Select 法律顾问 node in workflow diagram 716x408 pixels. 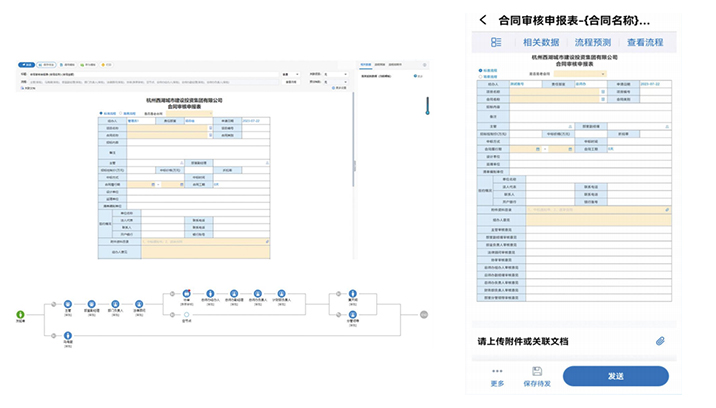pyautogui.click(x=139, y=304)
